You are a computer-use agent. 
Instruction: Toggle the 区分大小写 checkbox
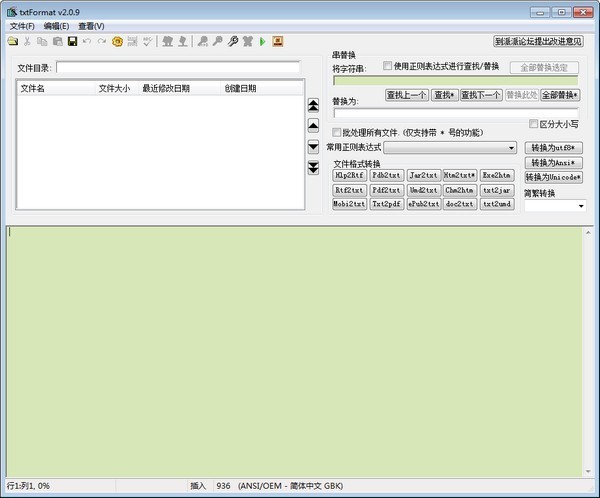tap(534, 124)
